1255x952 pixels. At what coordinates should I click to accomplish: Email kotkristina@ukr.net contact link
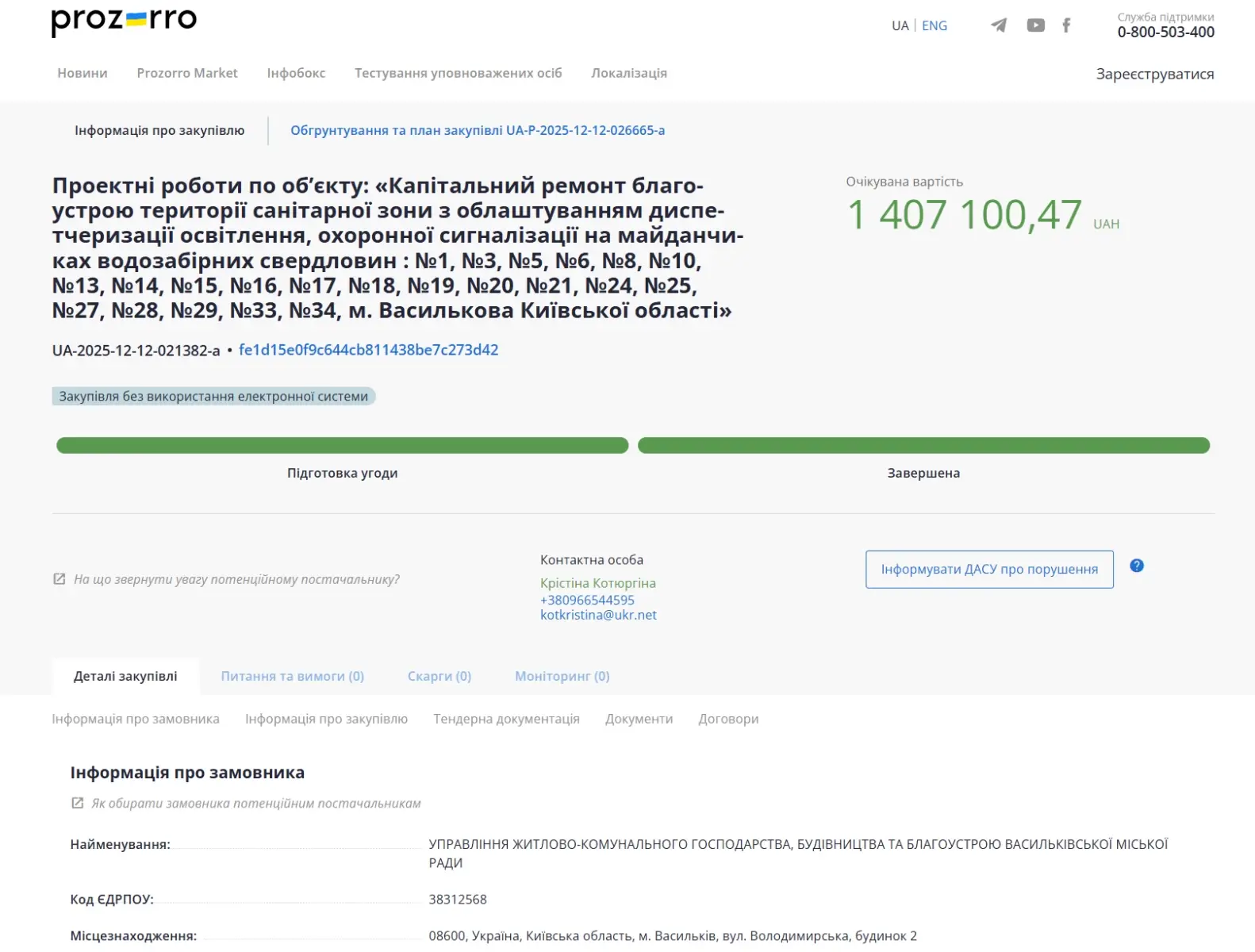pos(598,615)
